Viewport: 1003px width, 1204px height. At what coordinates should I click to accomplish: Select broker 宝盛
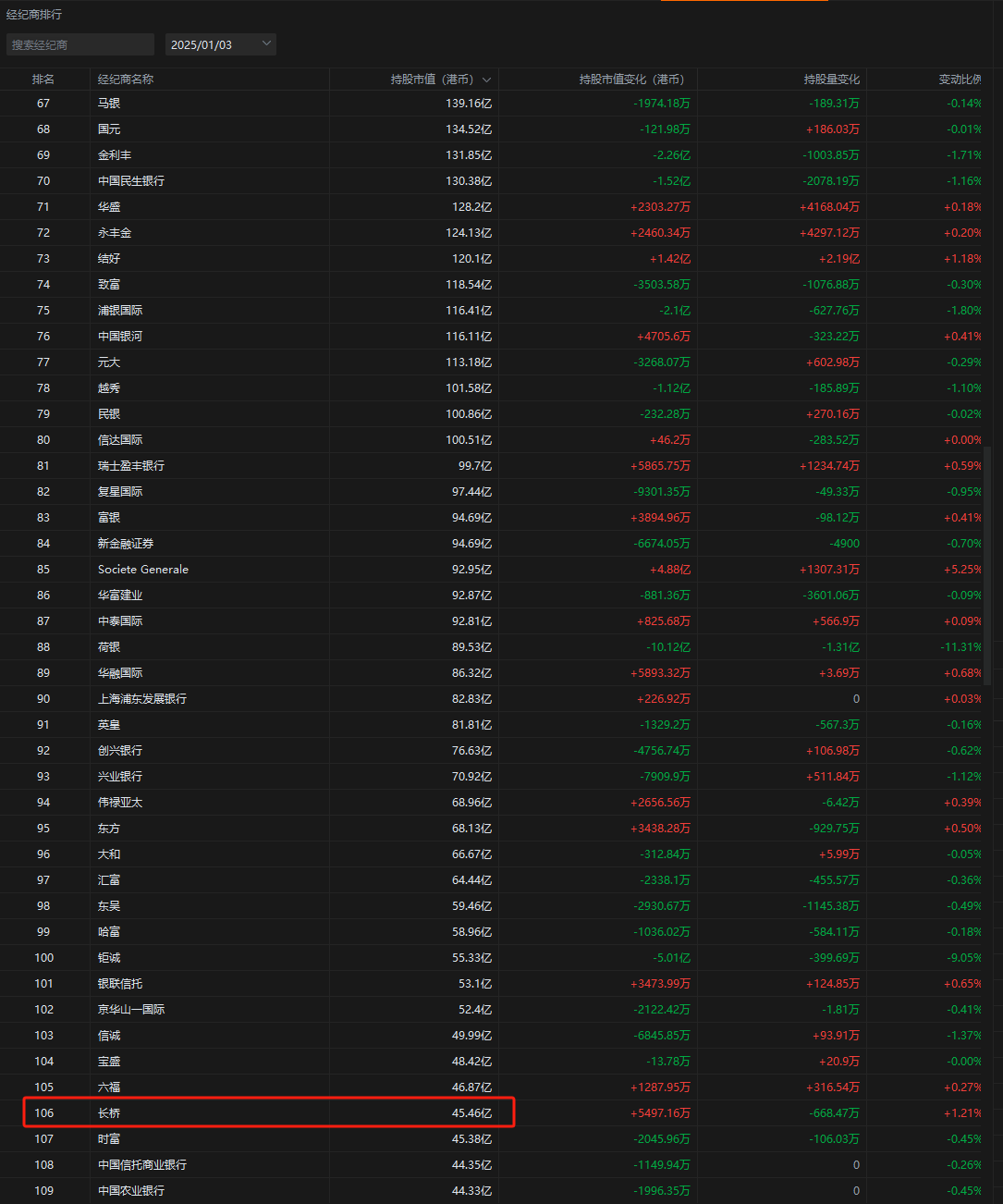click(109, 1062)
